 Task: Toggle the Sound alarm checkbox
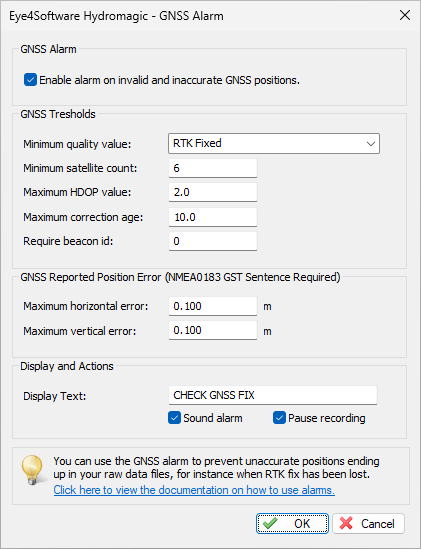click(x=174, y=418)
